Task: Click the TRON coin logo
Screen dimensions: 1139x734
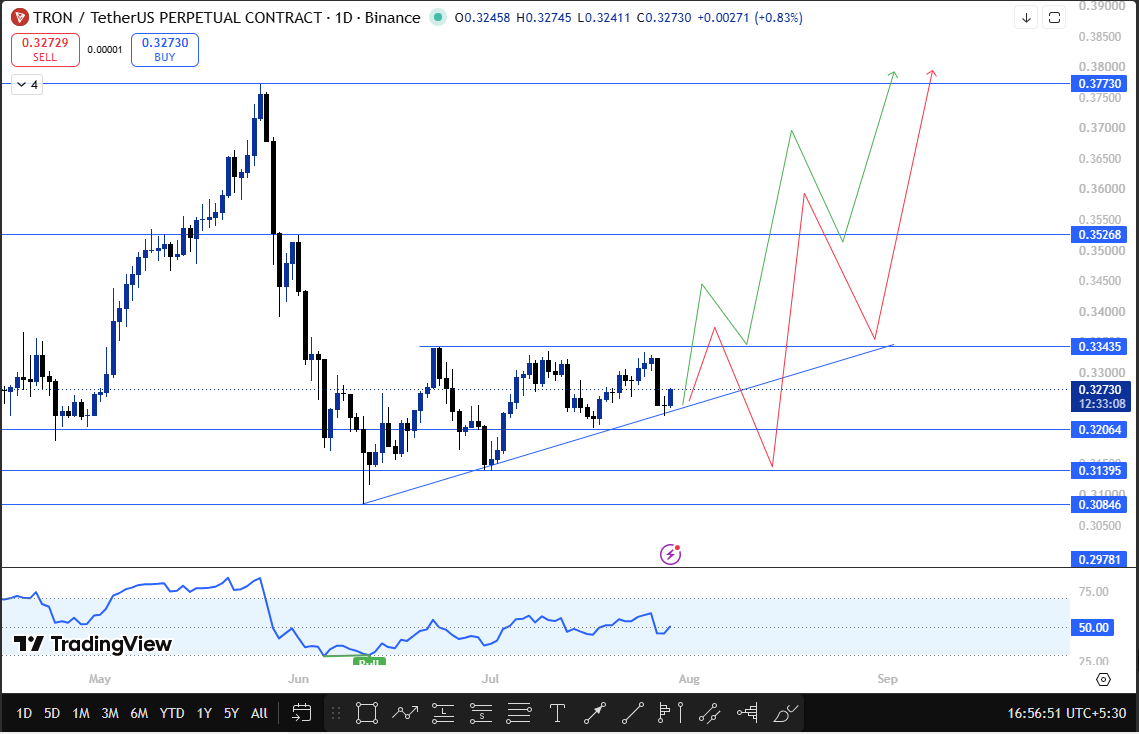Action: point(20,17)
